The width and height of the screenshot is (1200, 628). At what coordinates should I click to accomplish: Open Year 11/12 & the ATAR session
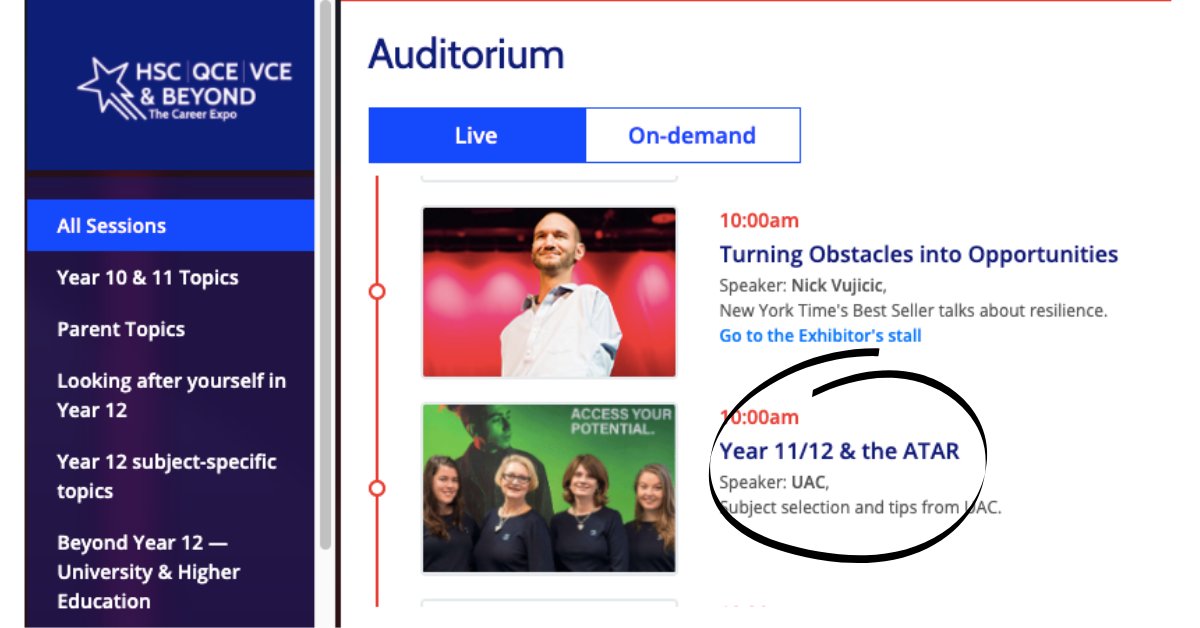point(839,451)
